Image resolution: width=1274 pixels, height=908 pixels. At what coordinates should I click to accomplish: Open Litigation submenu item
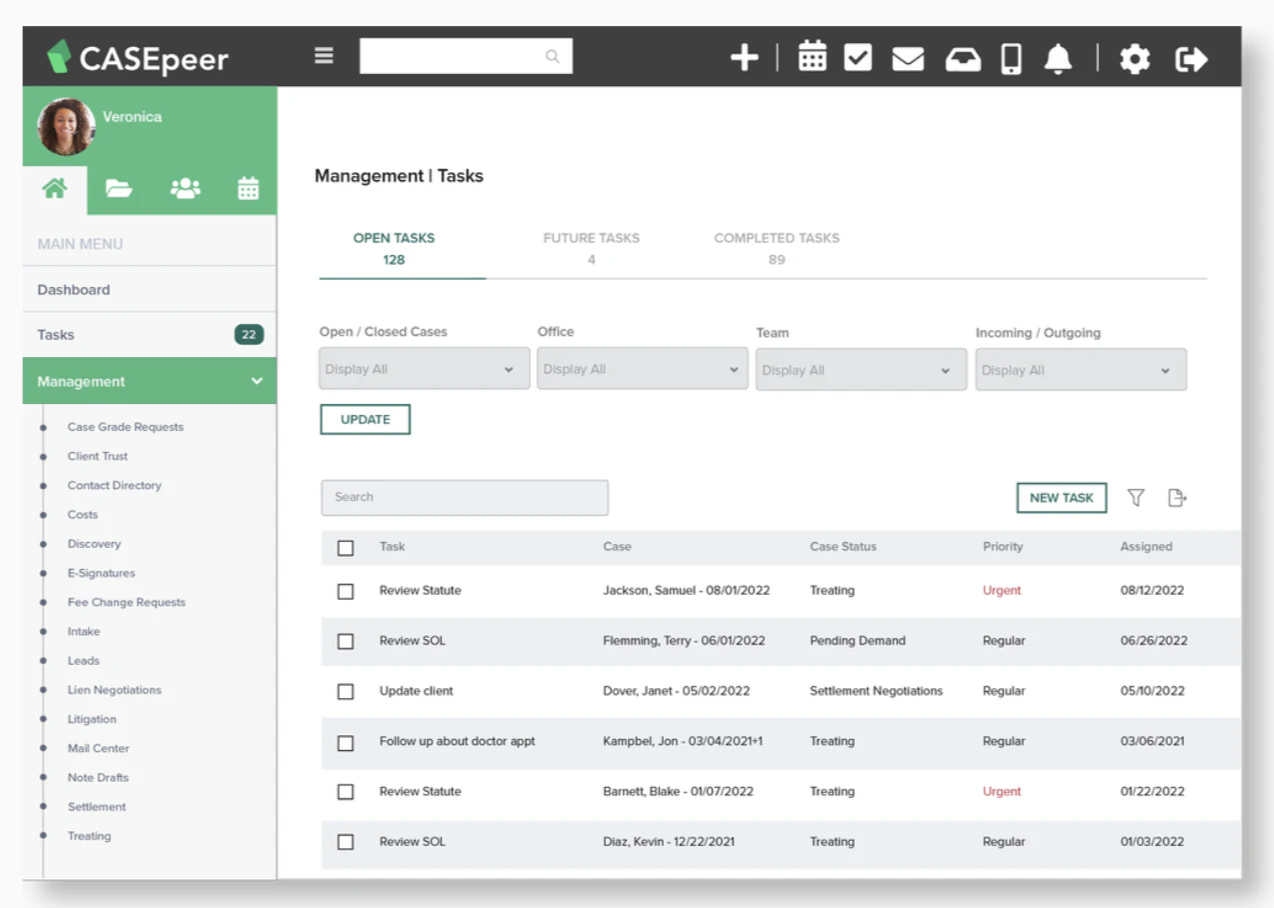92,719
